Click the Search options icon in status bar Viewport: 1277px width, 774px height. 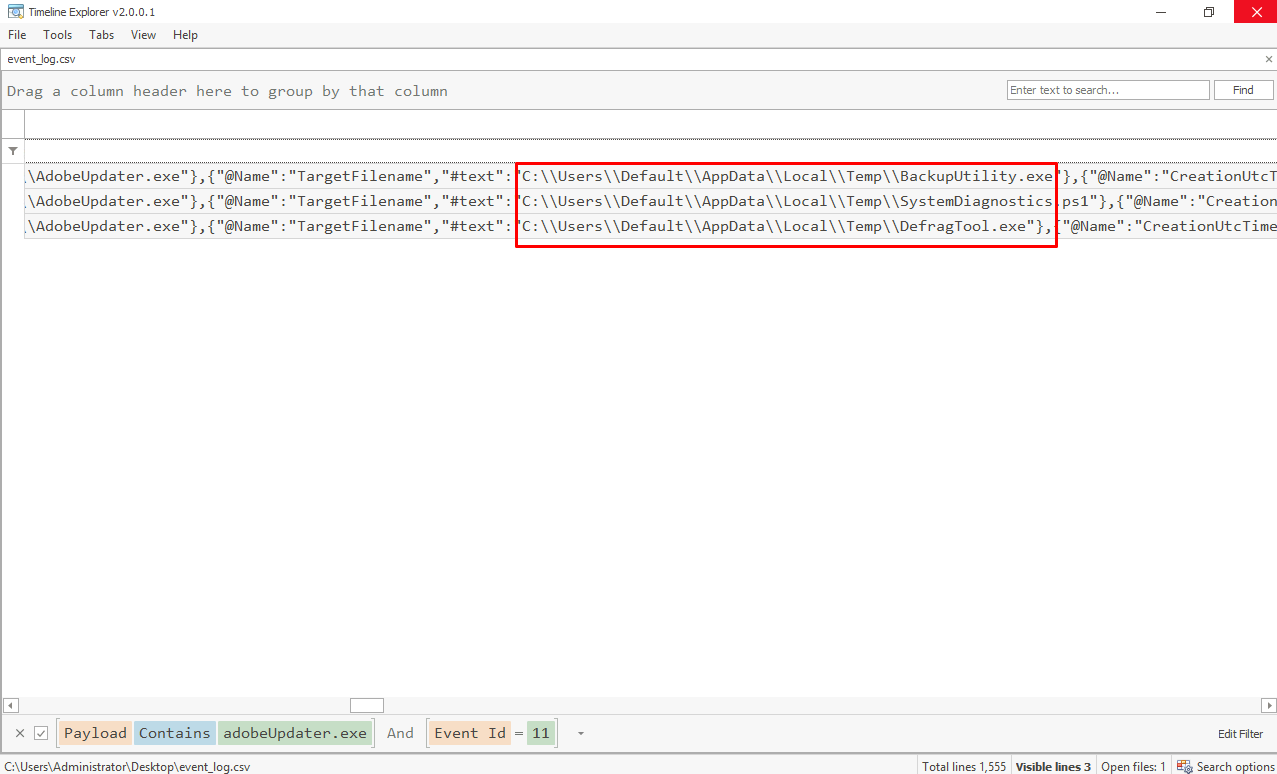pyautogui.click(x=1184, y=766)
